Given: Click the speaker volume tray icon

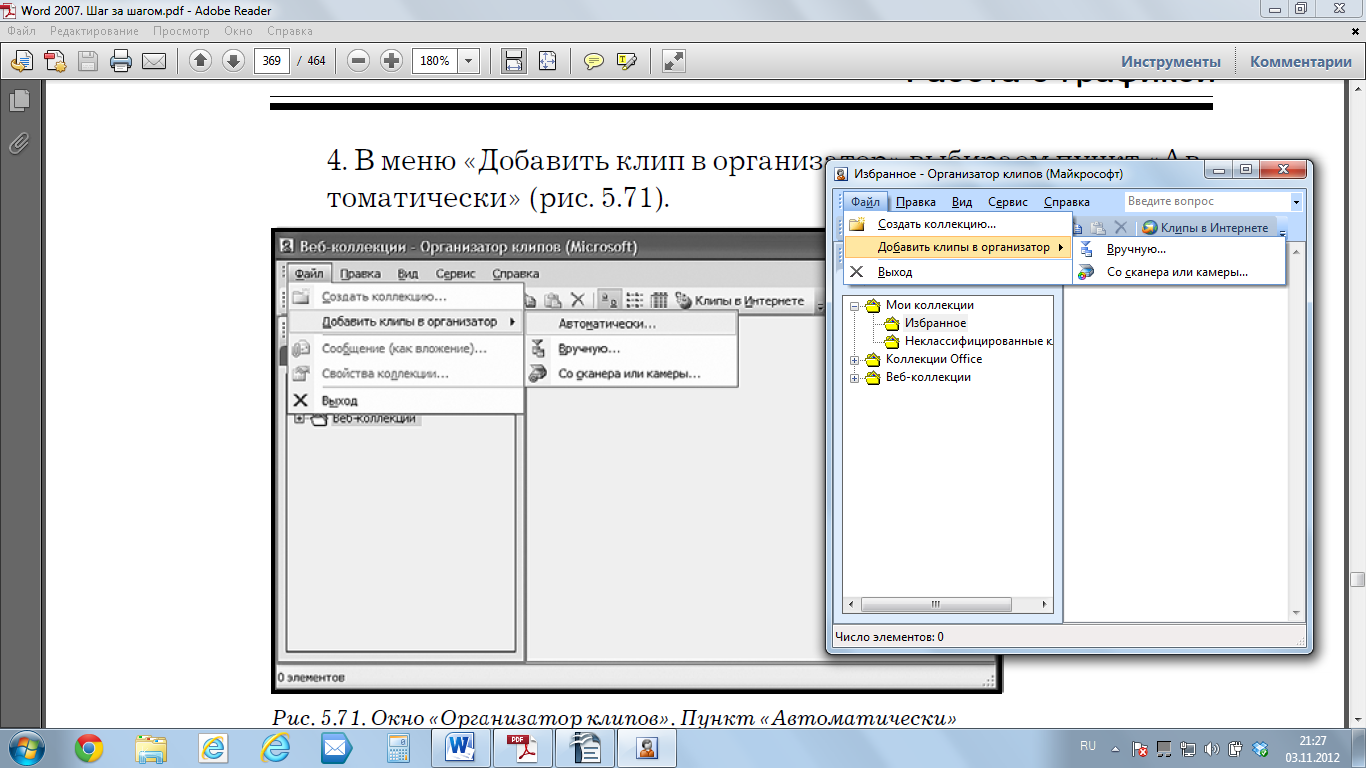Looking at the screenshot, I should coord(1212,748).
